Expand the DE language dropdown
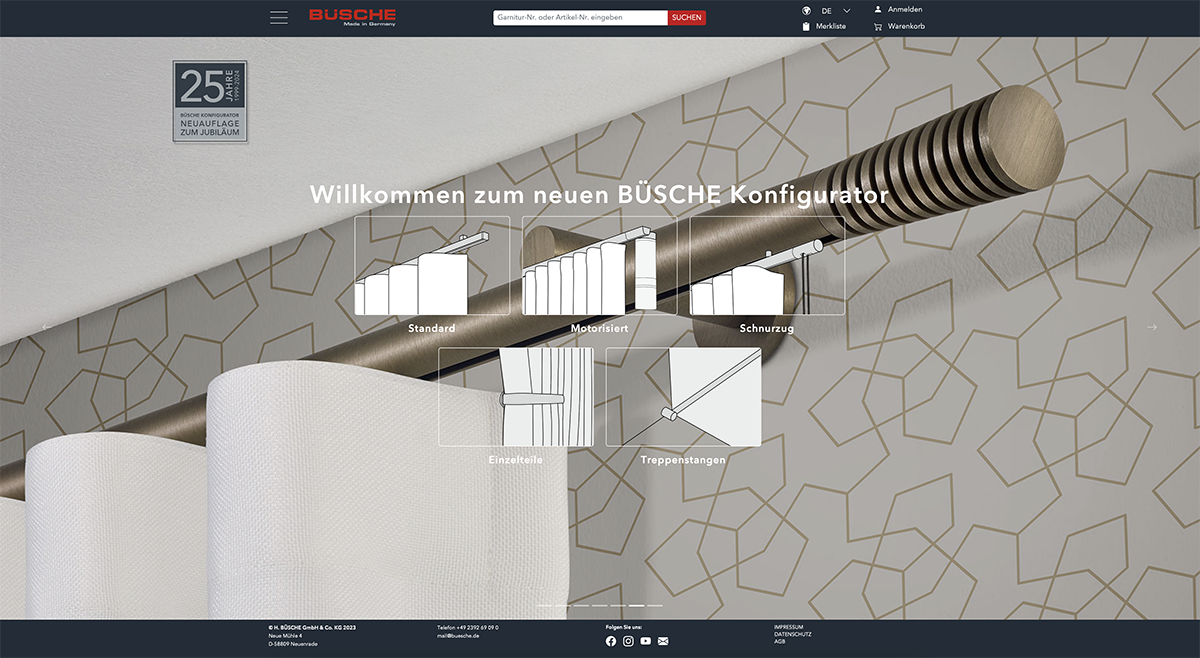The height and width of the screenshot is (658, 1200). click(x=846, y=10)
